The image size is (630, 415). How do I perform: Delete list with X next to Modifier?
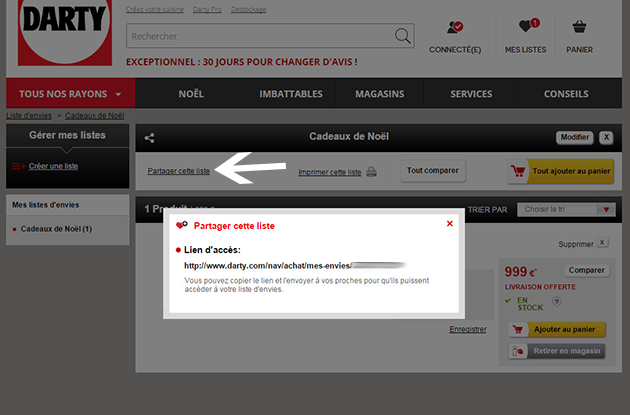click(x=606, y=137)
